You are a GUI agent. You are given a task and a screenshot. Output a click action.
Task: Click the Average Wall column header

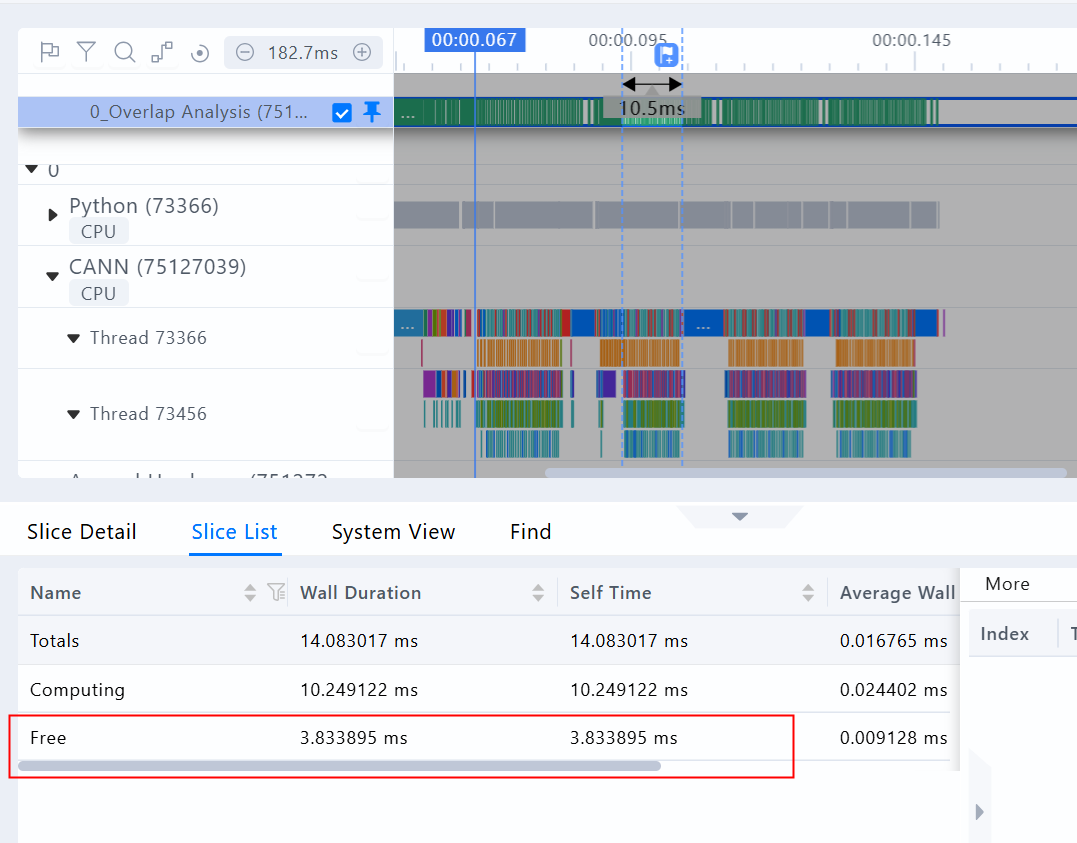pos(897,593)
